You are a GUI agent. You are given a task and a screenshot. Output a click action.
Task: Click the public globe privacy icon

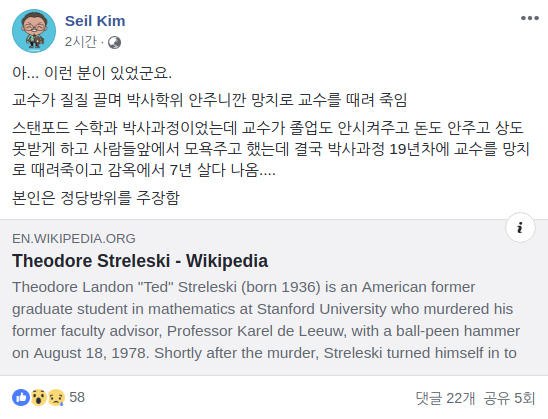pyautogui.click(x=114, y=43)
